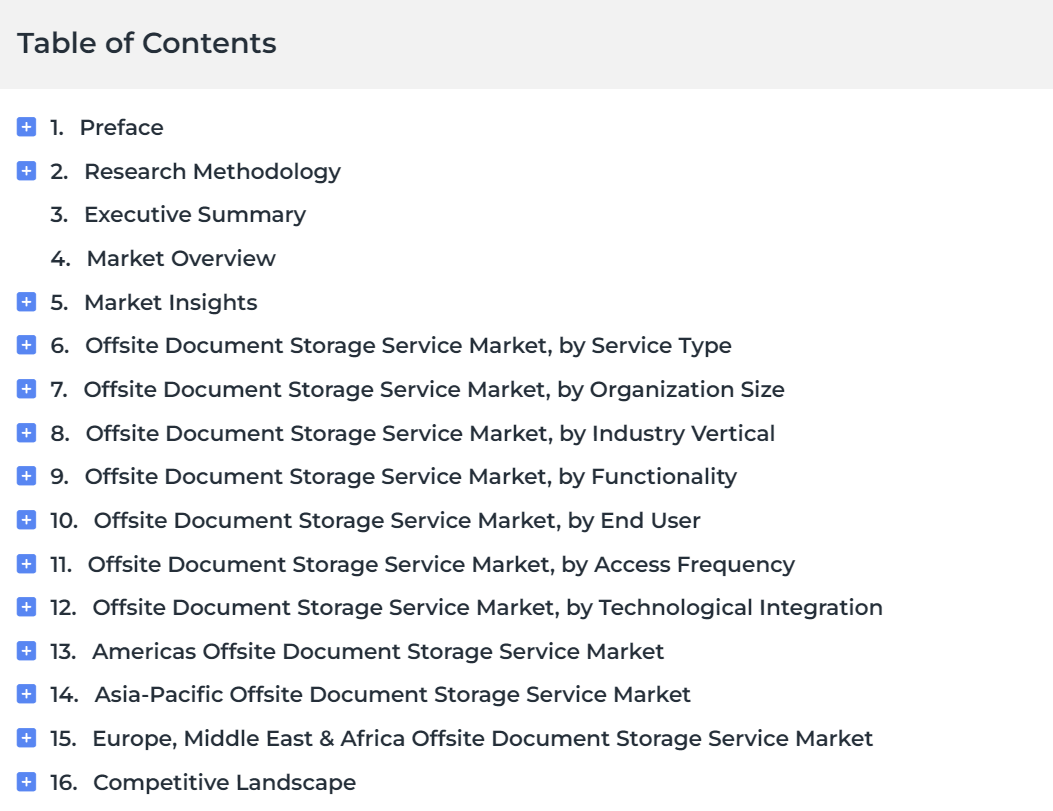Viewport: 1053px width, 811px height.
Task: Click the Table of Contents heading
Action: point(146,43)
